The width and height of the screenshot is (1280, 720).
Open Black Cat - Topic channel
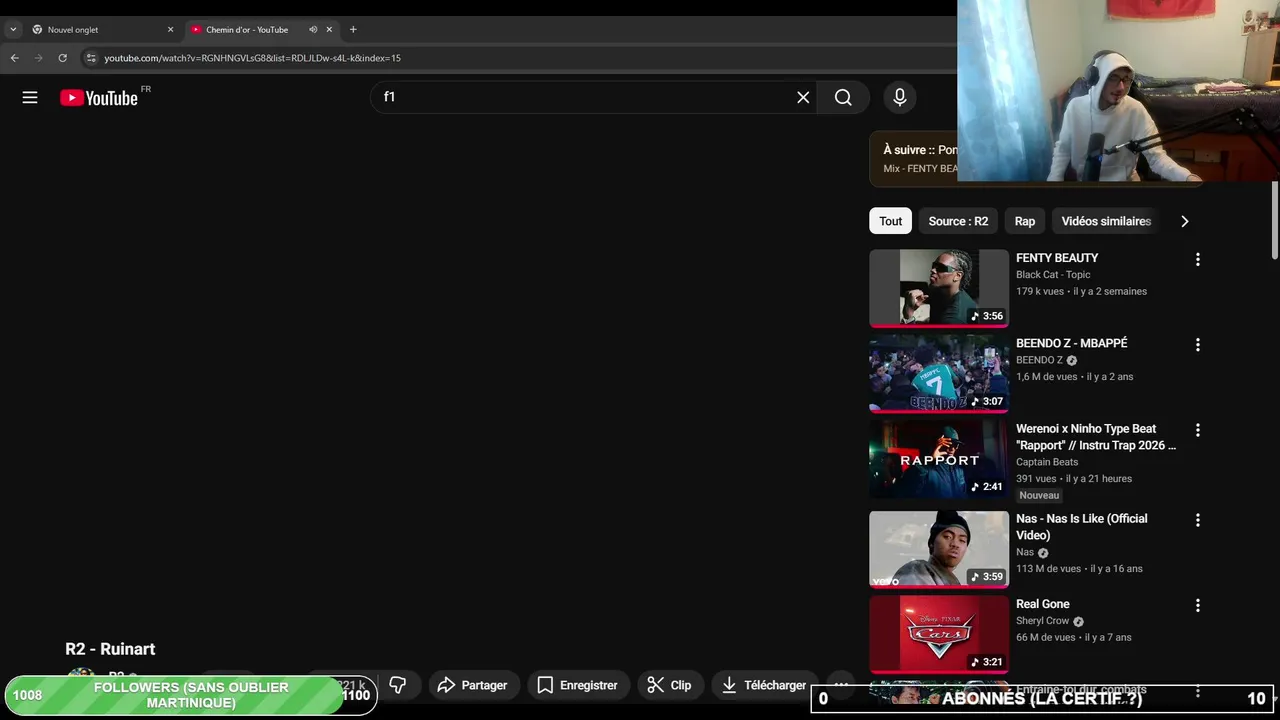pos(1053,275)
